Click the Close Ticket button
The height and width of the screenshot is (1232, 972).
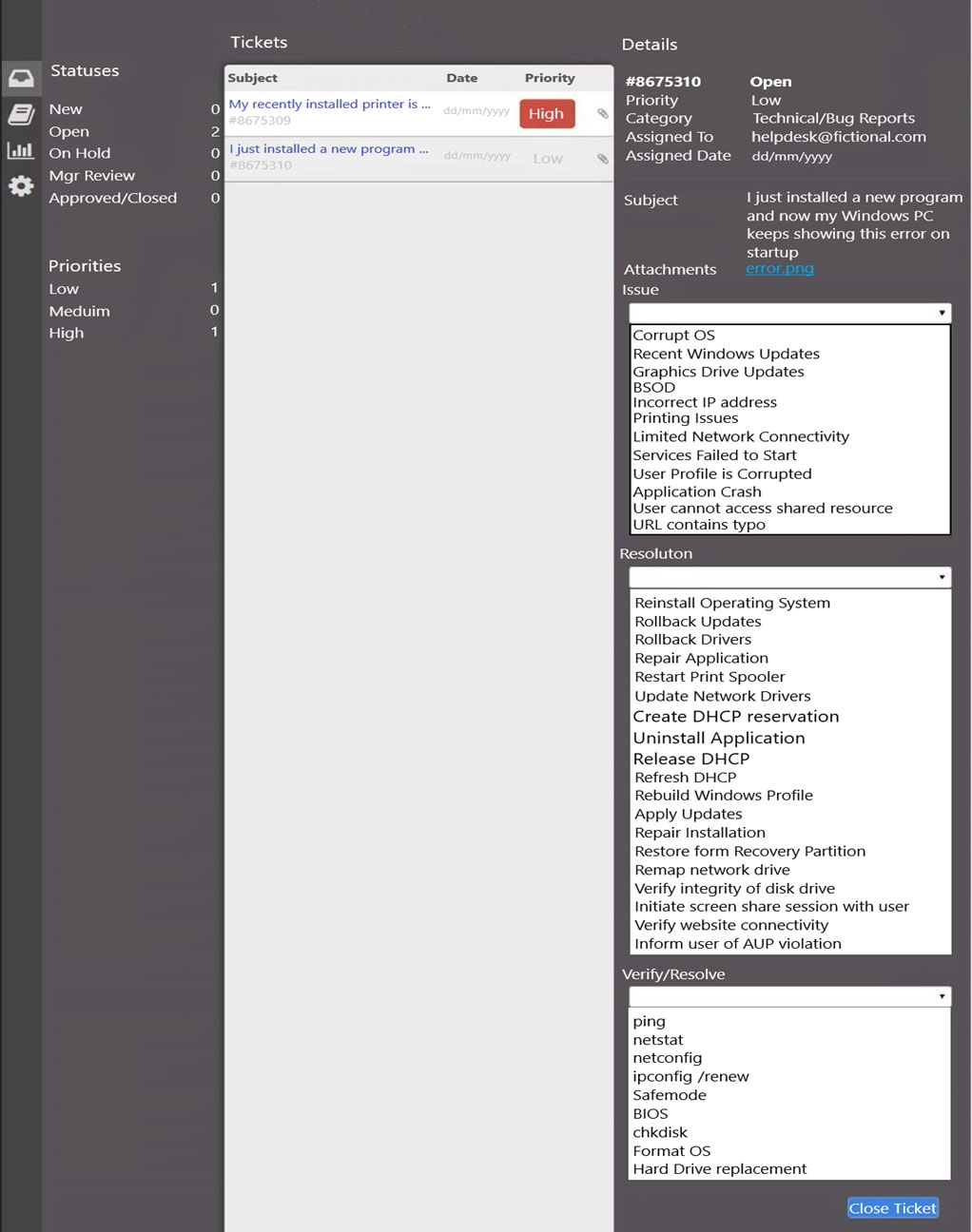click(893, 1208)
